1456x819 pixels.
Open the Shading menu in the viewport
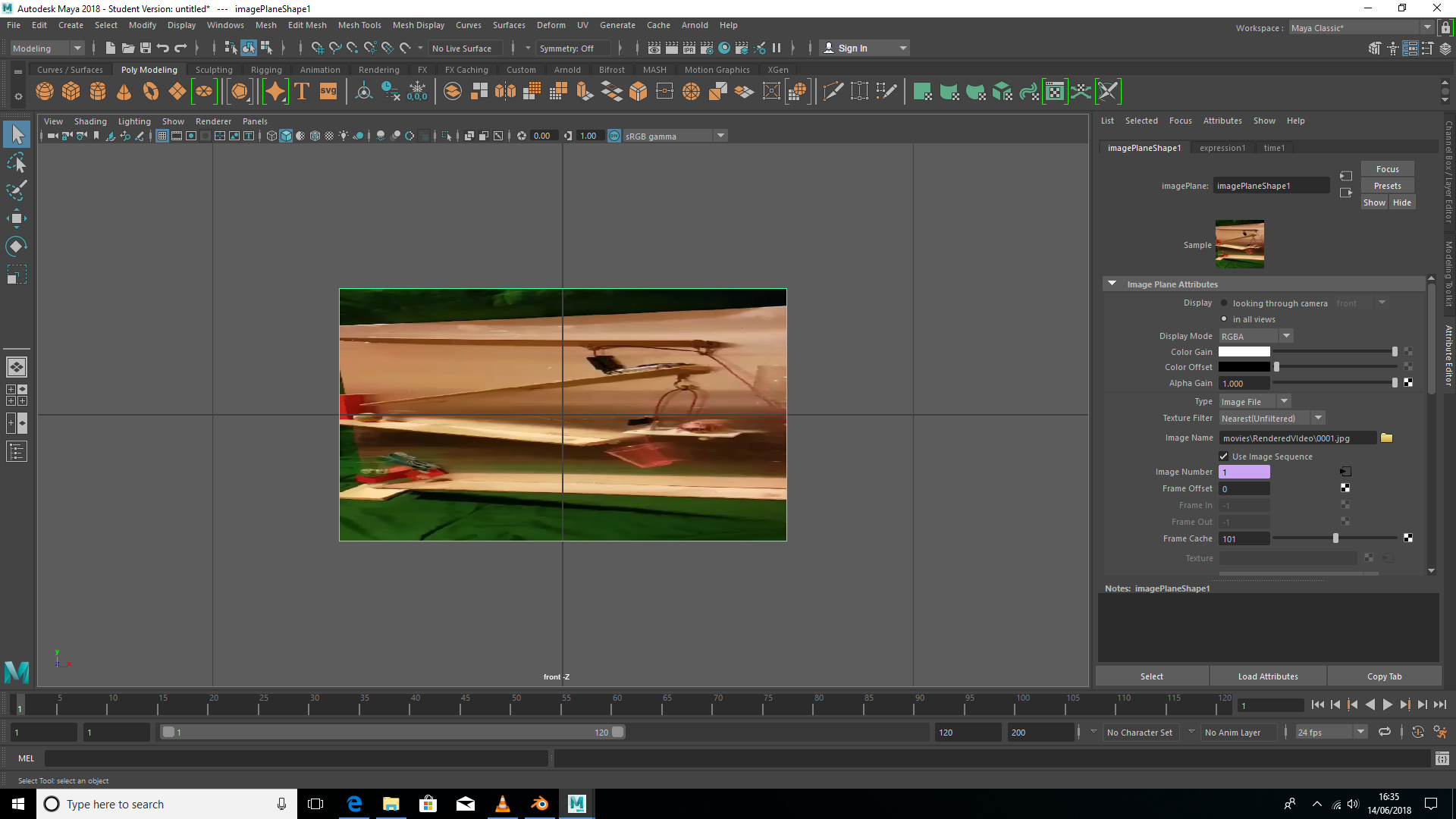[90, 121]
